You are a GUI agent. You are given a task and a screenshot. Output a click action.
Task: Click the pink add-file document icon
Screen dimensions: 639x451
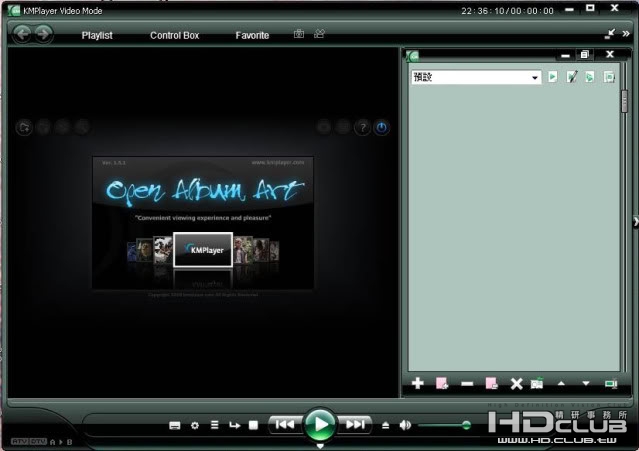coord(442,383)
